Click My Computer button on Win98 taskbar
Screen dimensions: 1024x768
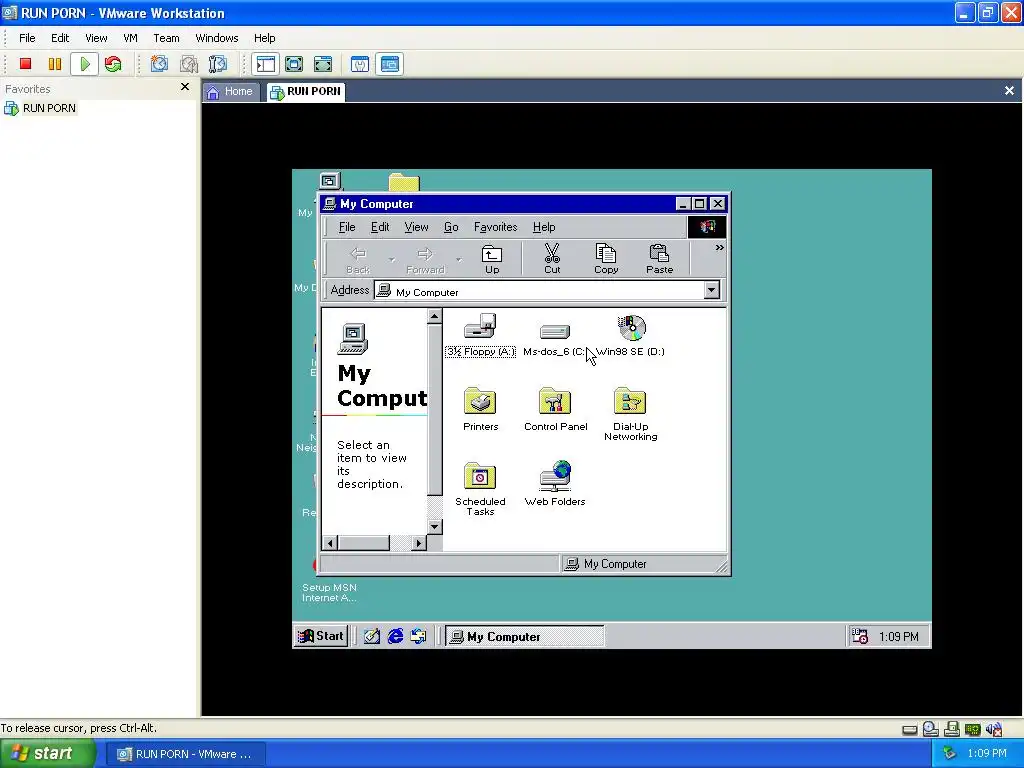pyautogui.click(x=524, y=637)
